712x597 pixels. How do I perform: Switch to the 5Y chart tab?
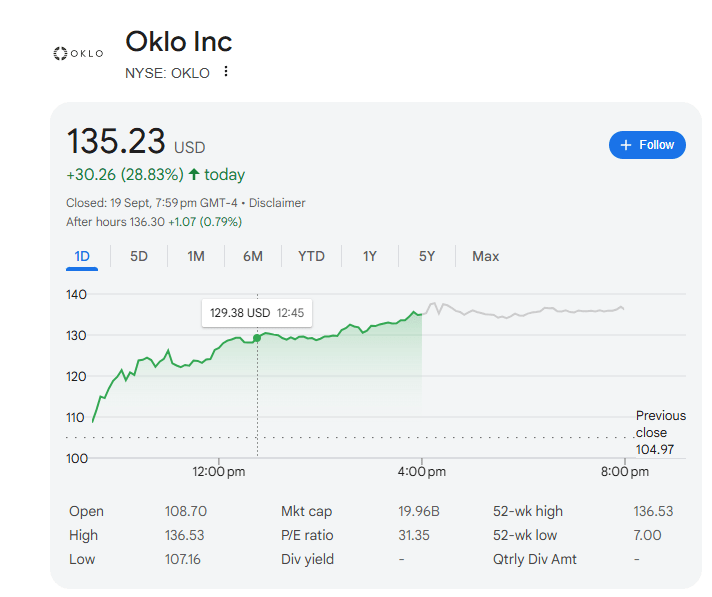click(427, 257)
